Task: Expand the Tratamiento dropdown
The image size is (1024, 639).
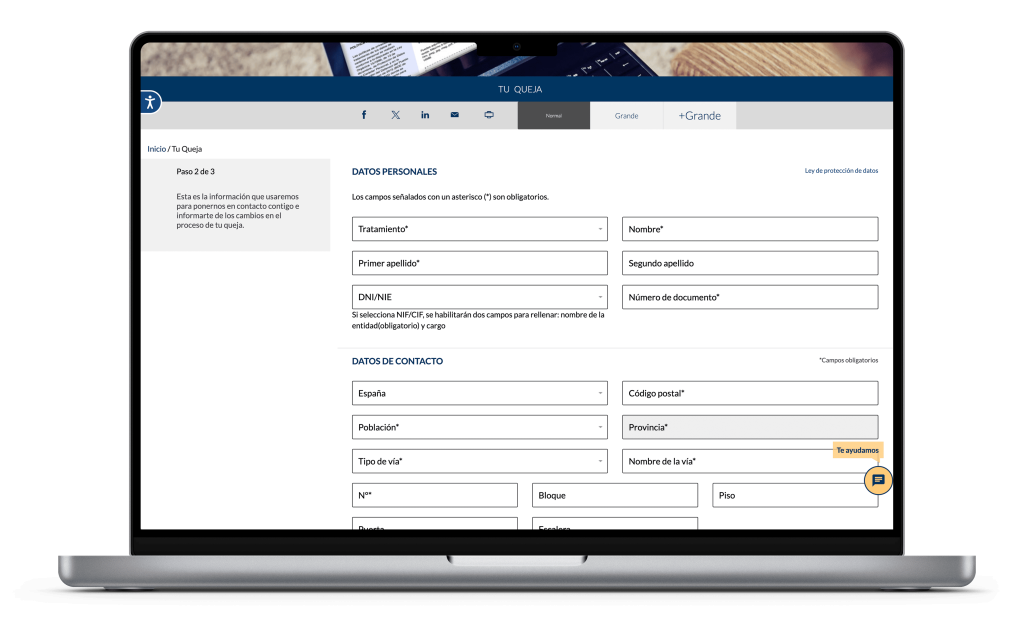Action: [480, 229]
